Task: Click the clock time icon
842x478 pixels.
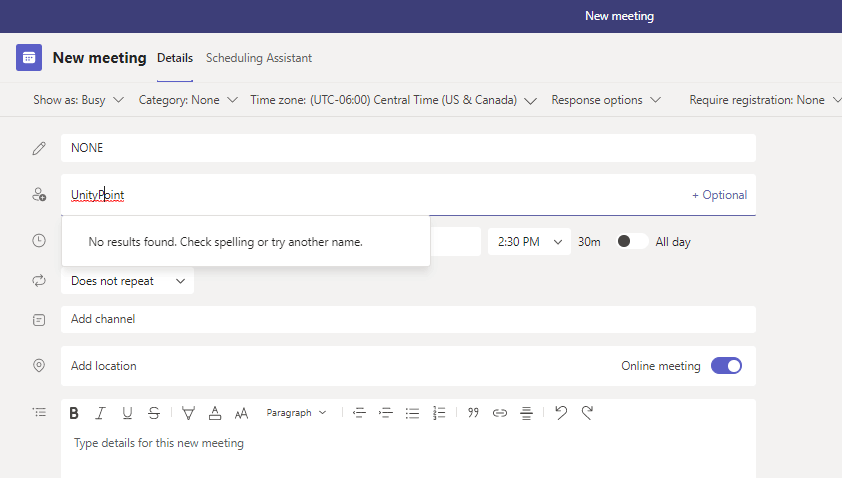Action: pyautogui.click(x=39, y=241)
